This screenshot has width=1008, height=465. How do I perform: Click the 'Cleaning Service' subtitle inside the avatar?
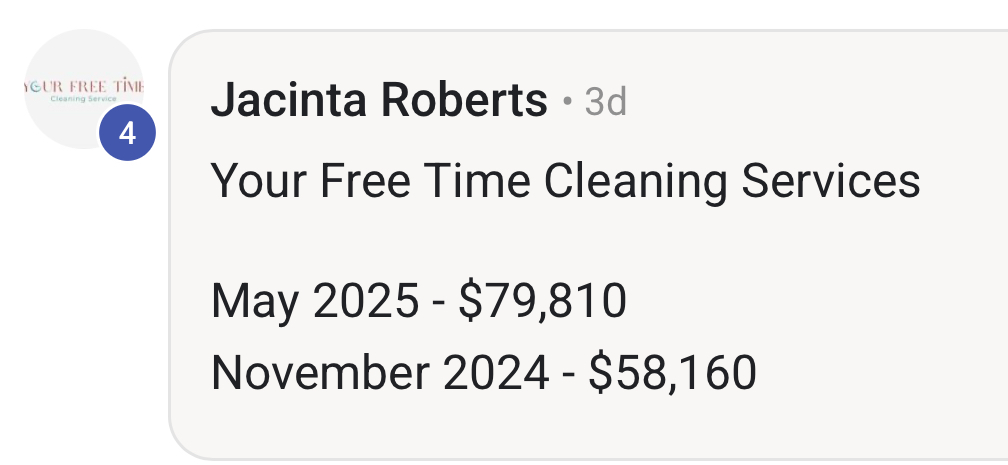click(x=84, y=99)
